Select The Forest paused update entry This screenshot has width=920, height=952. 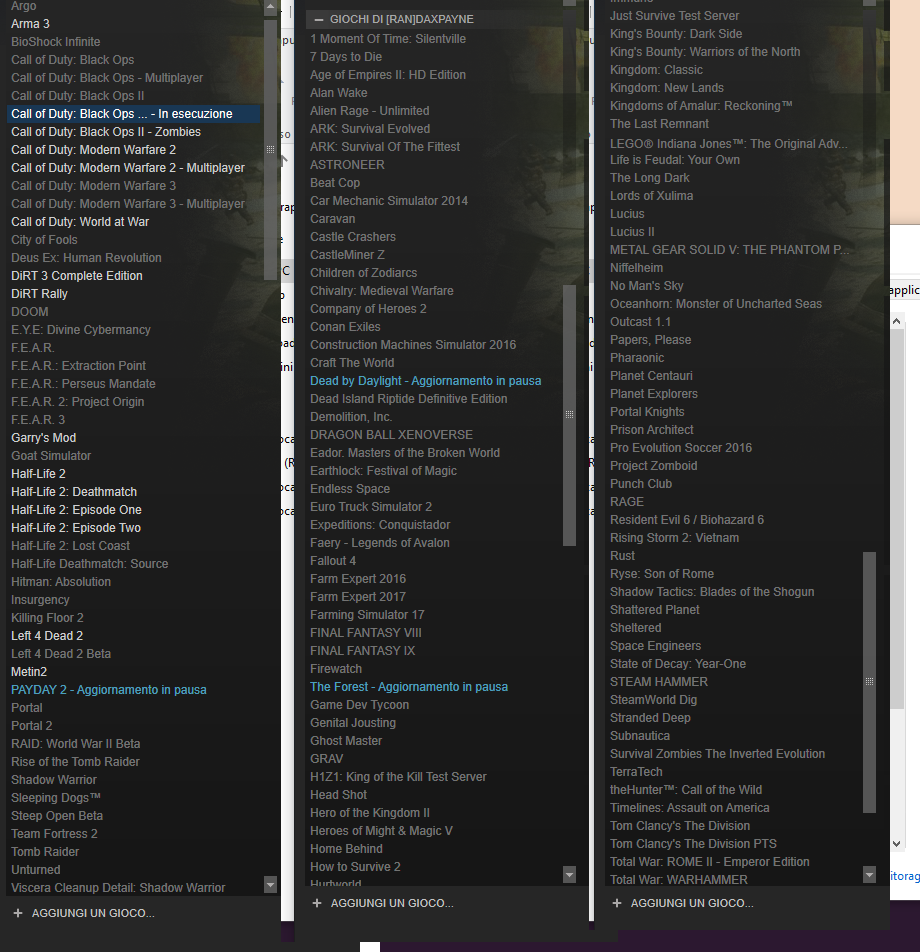tap(409, 687)
